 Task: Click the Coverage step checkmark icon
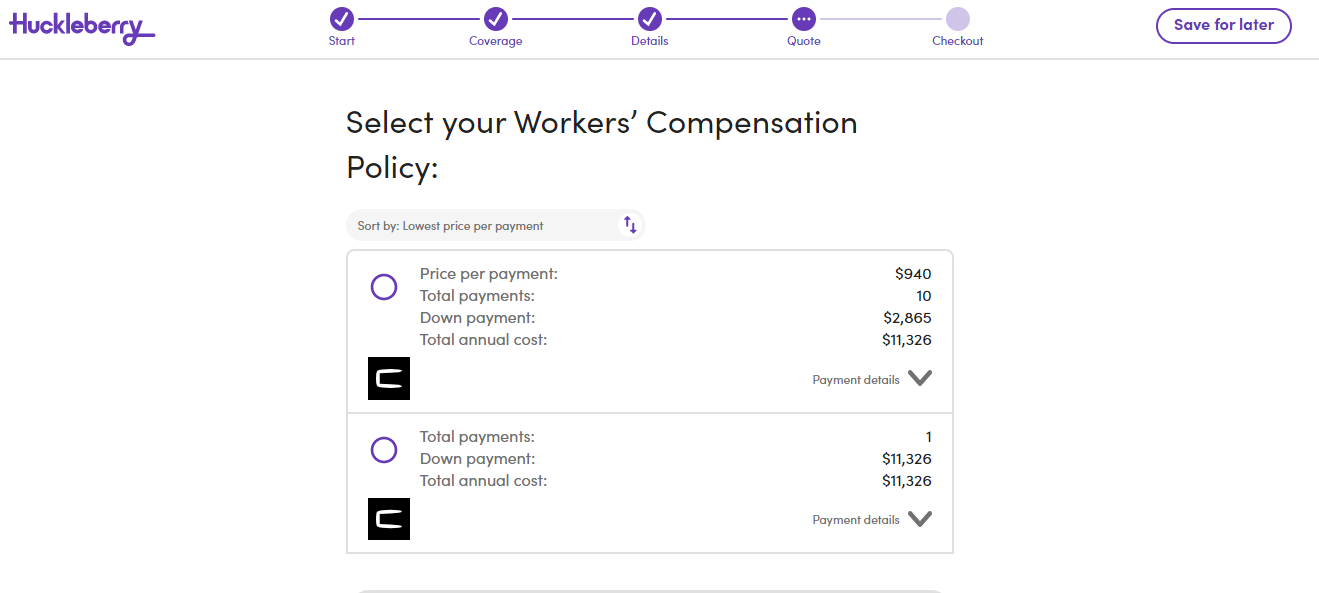tap(496, 19)
